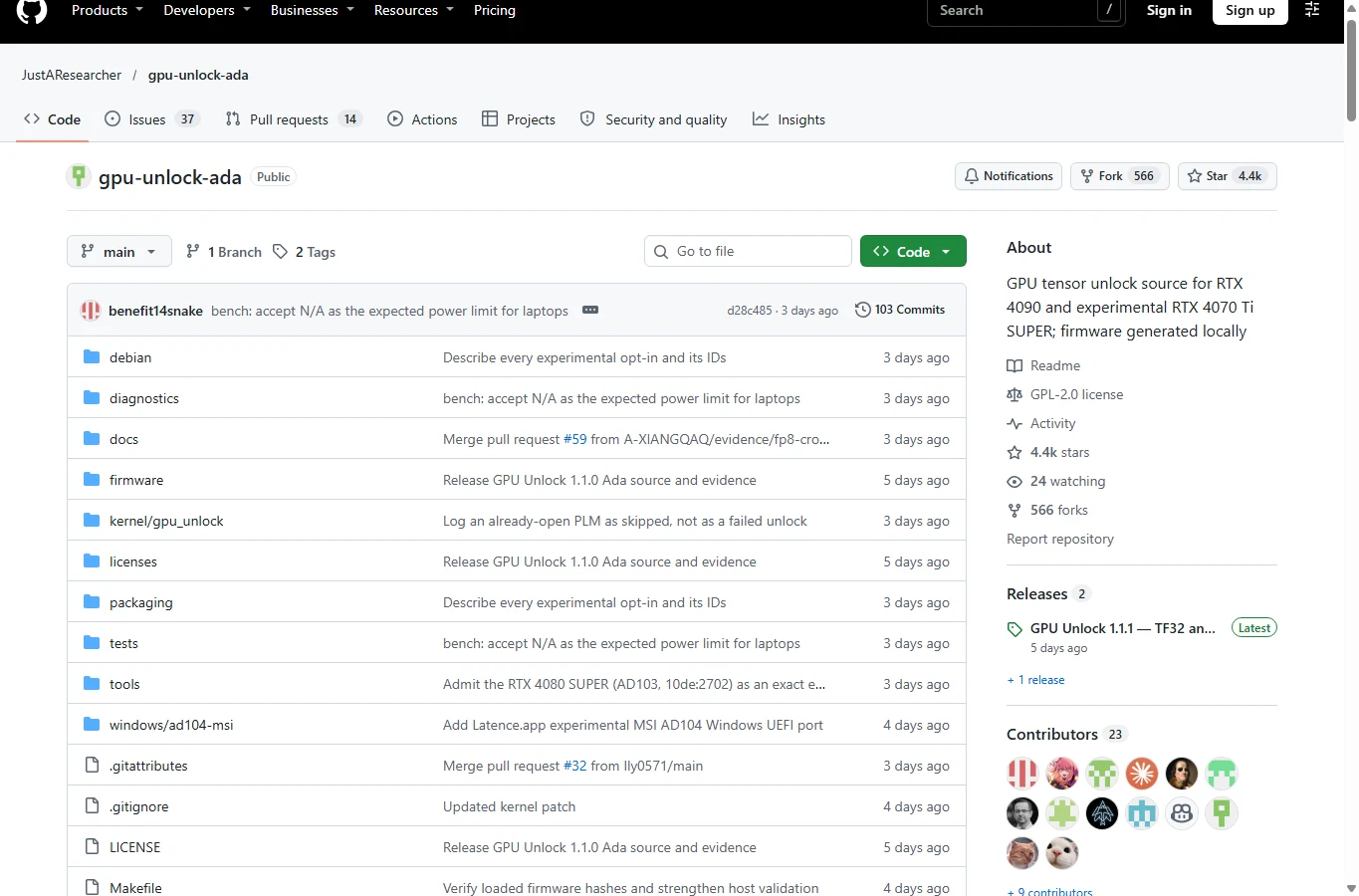The width and height of the screenshot is (1359, 896).
Task: Open the Products dropdown menu
Action: (x=108, y=10)
